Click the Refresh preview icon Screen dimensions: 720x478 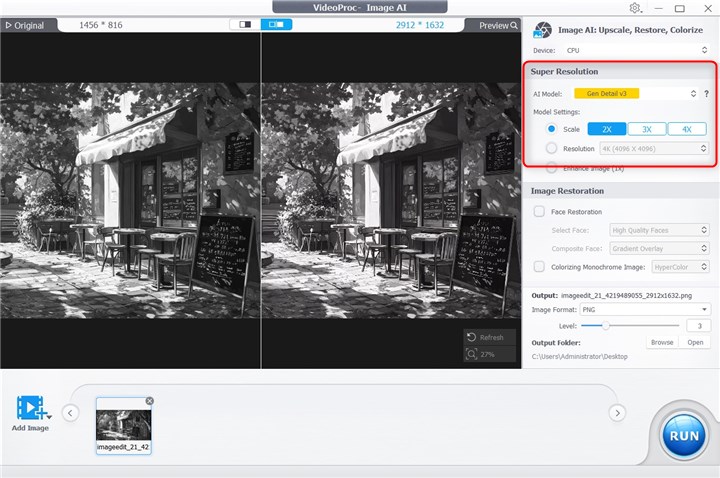pyautogui.click(x=473, y=338)
